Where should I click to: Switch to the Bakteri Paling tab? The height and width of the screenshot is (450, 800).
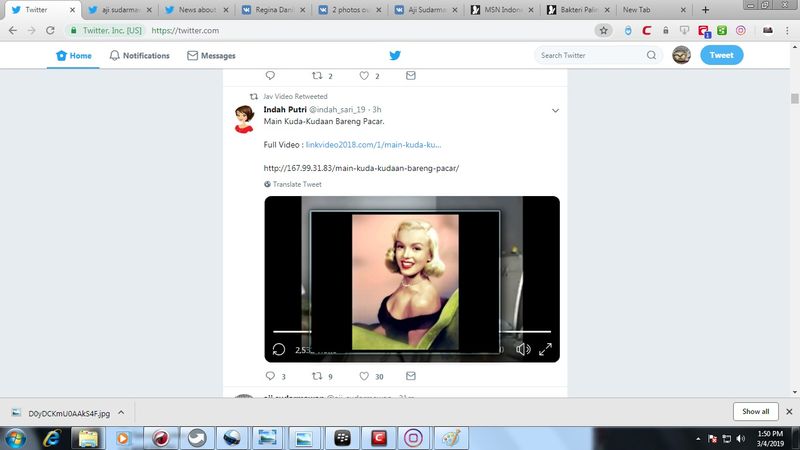point(578,10)
